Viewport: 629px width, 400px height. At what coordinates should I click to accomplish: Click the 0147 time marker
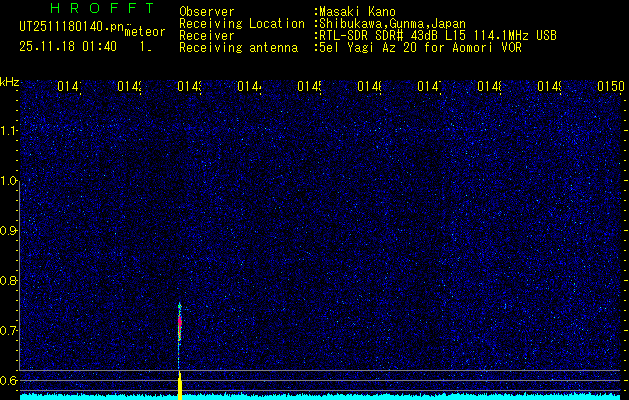pos(429,86)
